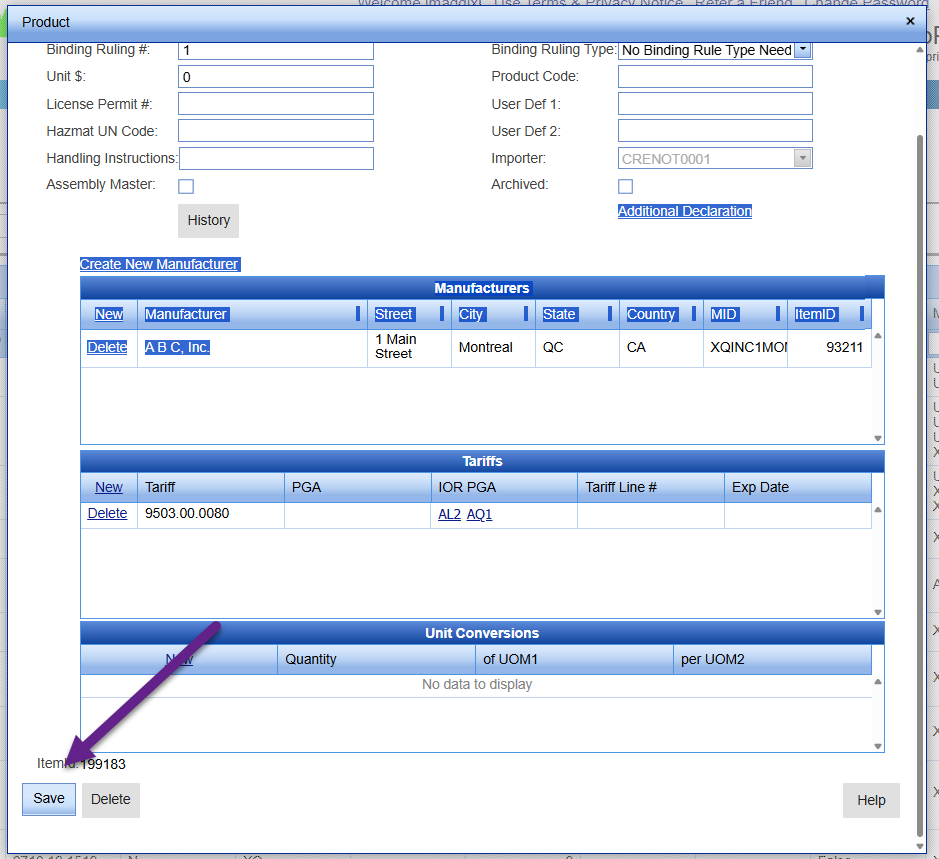Expand the Importer dropdown
The height and width of the screenshot is (859, 939).
(802, 158)
